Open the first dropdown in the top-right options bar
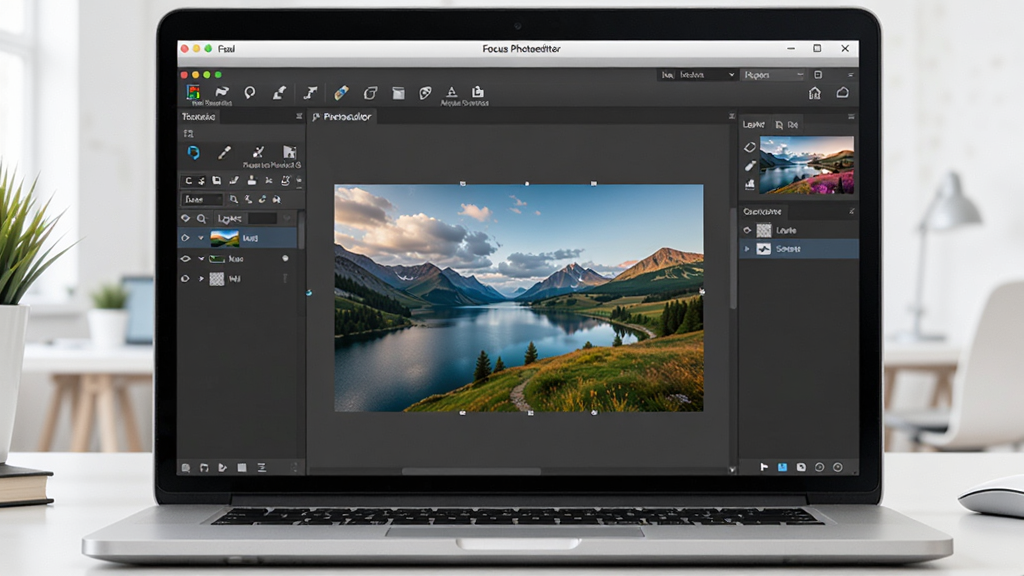The width and height of the screenshot is (1024, 576). 697,75
